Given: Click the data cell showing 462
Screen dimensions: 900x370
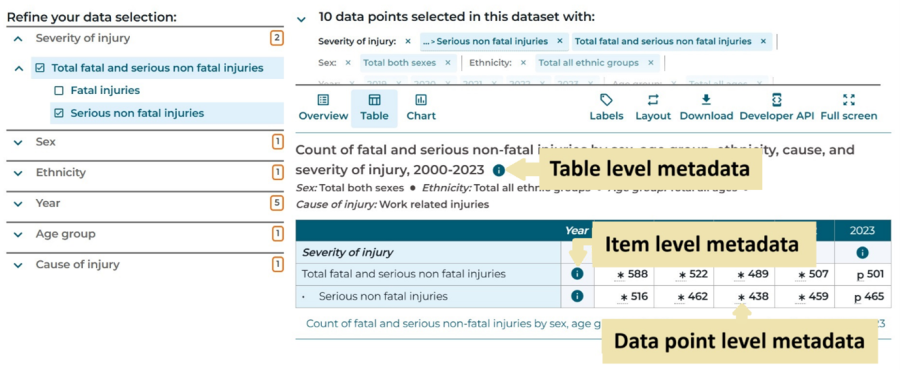Looking at the screenshot, I should click(684, 297).
